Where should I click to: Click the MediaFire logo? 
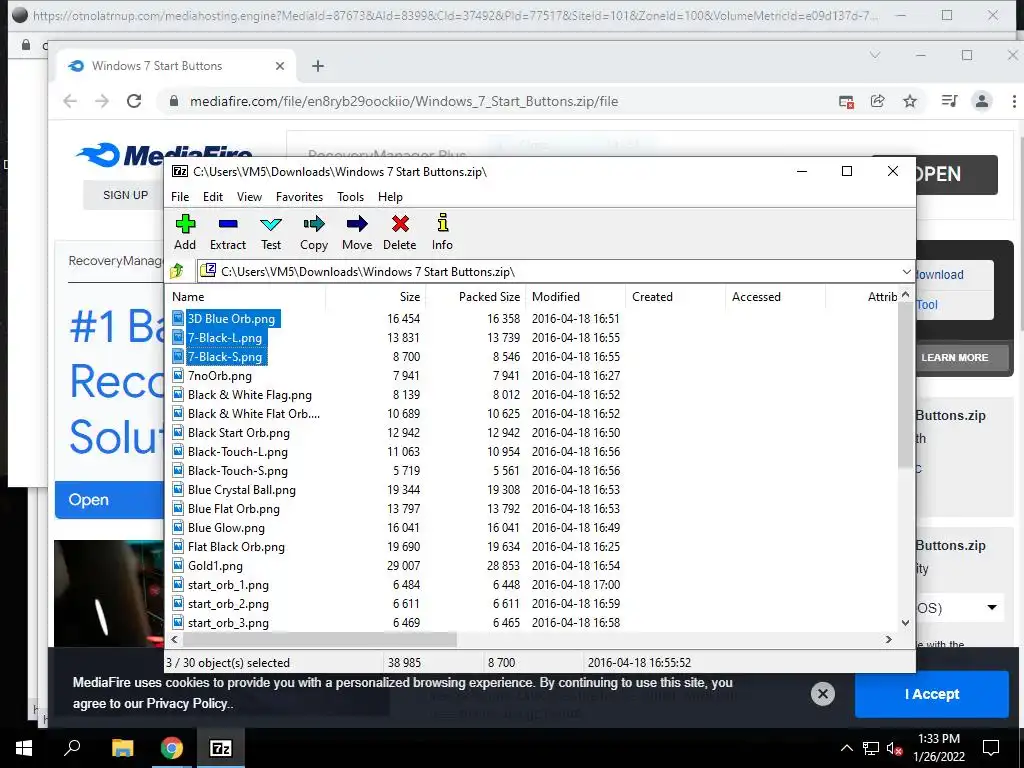pyautogui.click(x=163, y=155)
